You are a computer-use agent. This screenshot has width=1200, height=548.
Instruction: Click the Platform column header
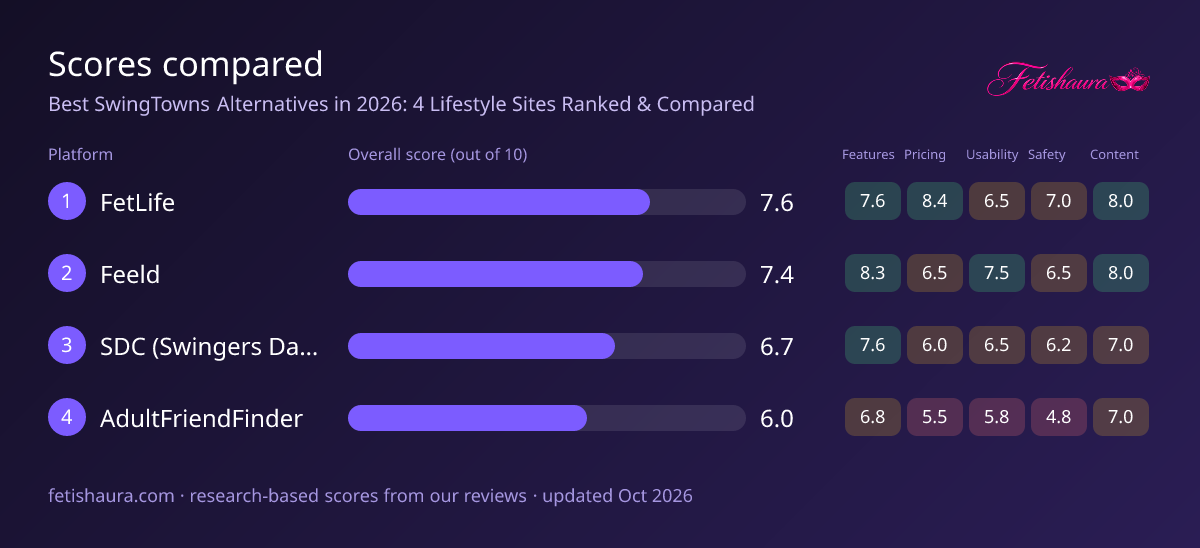click(80, 155)
